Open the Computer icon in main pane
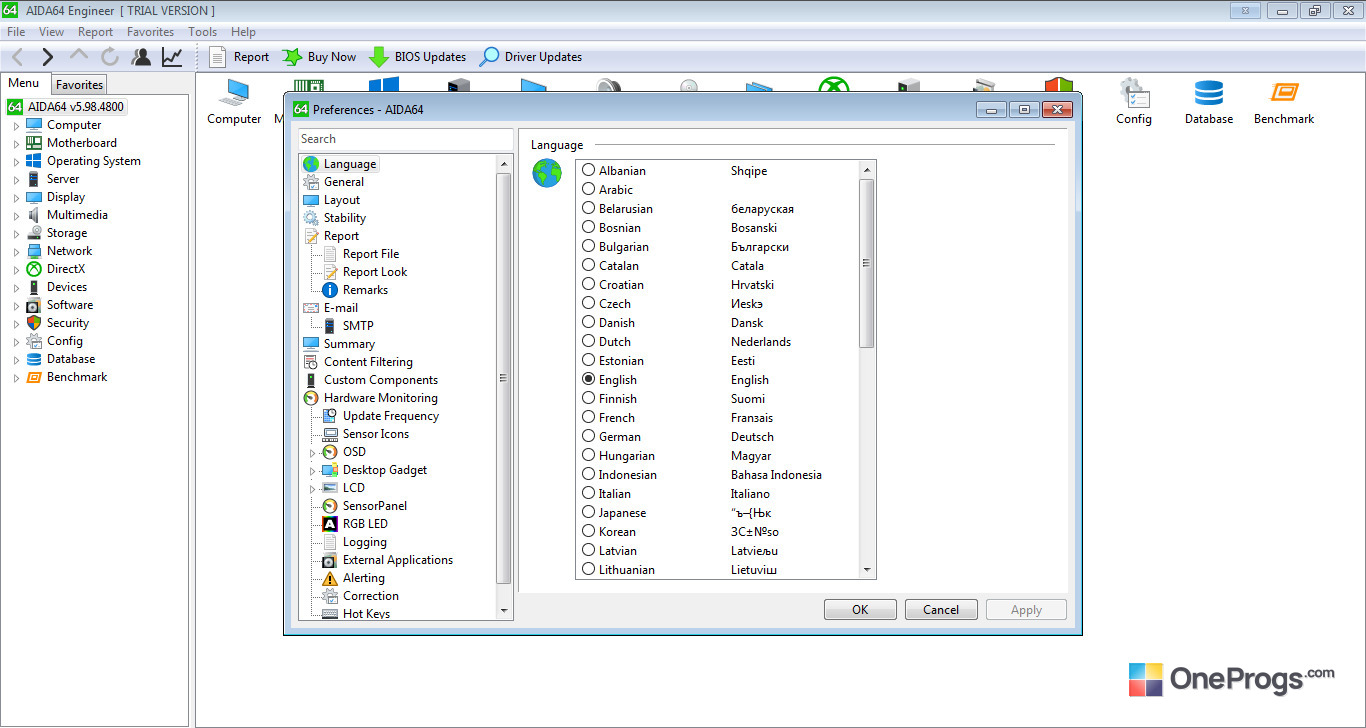This screenshot has width=1366, height=728. [234, 101]
